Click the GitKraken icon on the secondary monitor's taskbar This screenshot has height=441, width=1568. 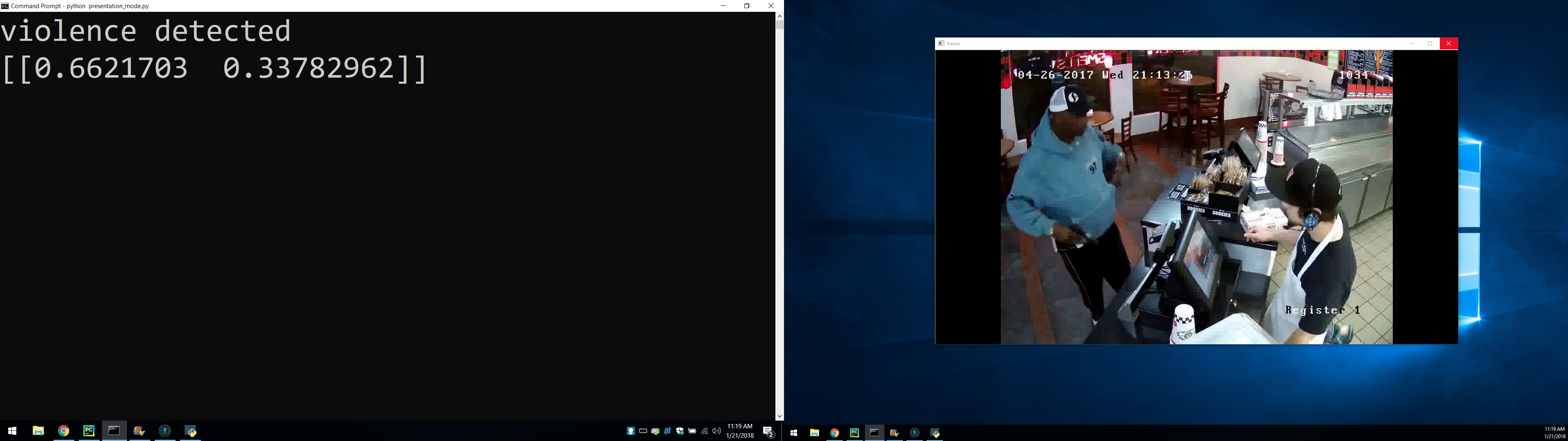point(914,433)
